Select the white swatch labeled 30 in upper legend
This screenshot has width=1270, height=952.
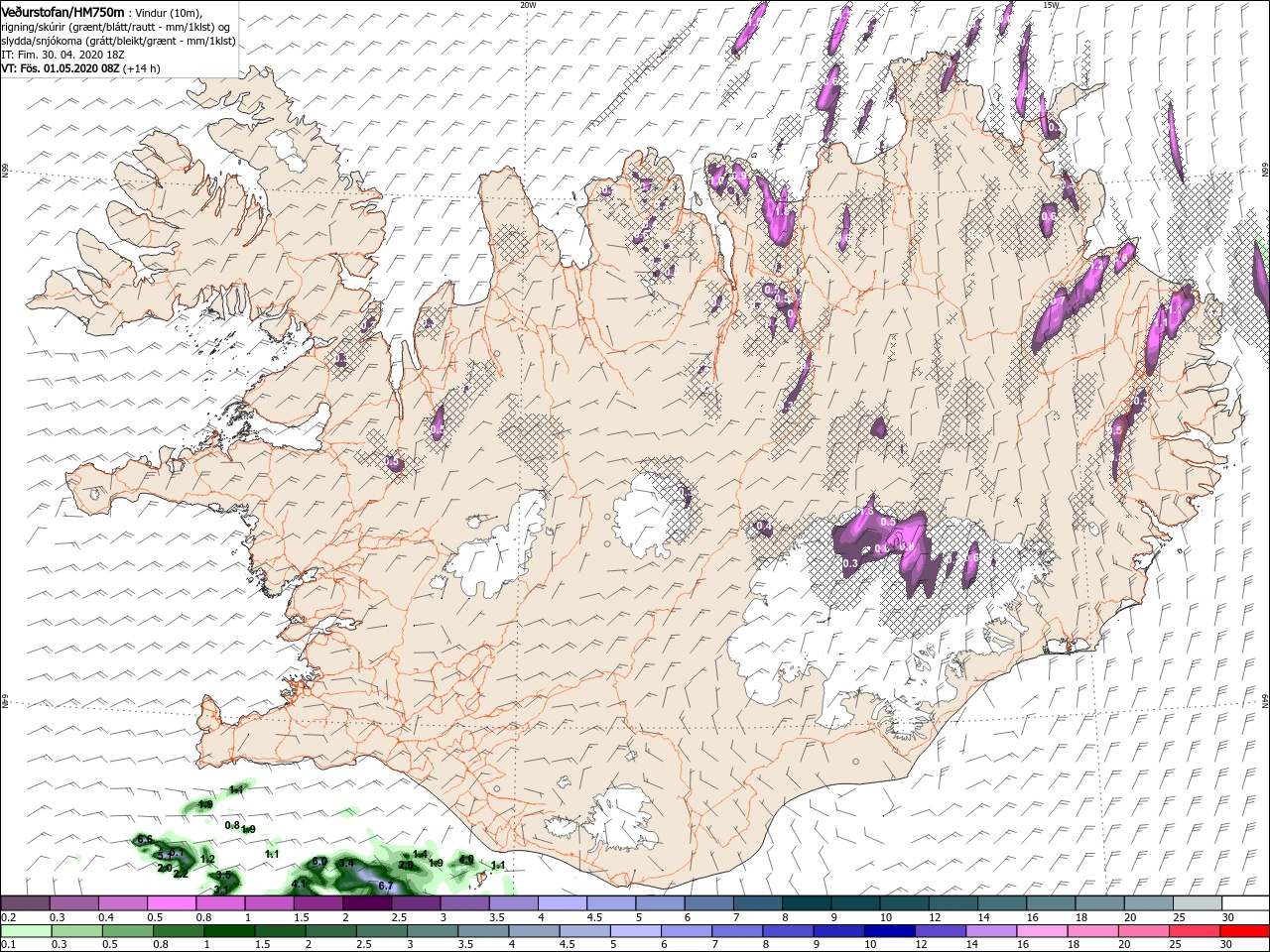click(1244, 903)
